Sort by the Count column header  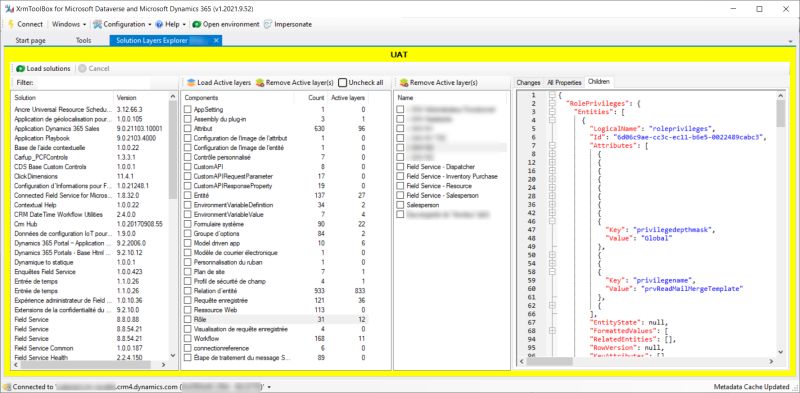(x=311, y=97)
